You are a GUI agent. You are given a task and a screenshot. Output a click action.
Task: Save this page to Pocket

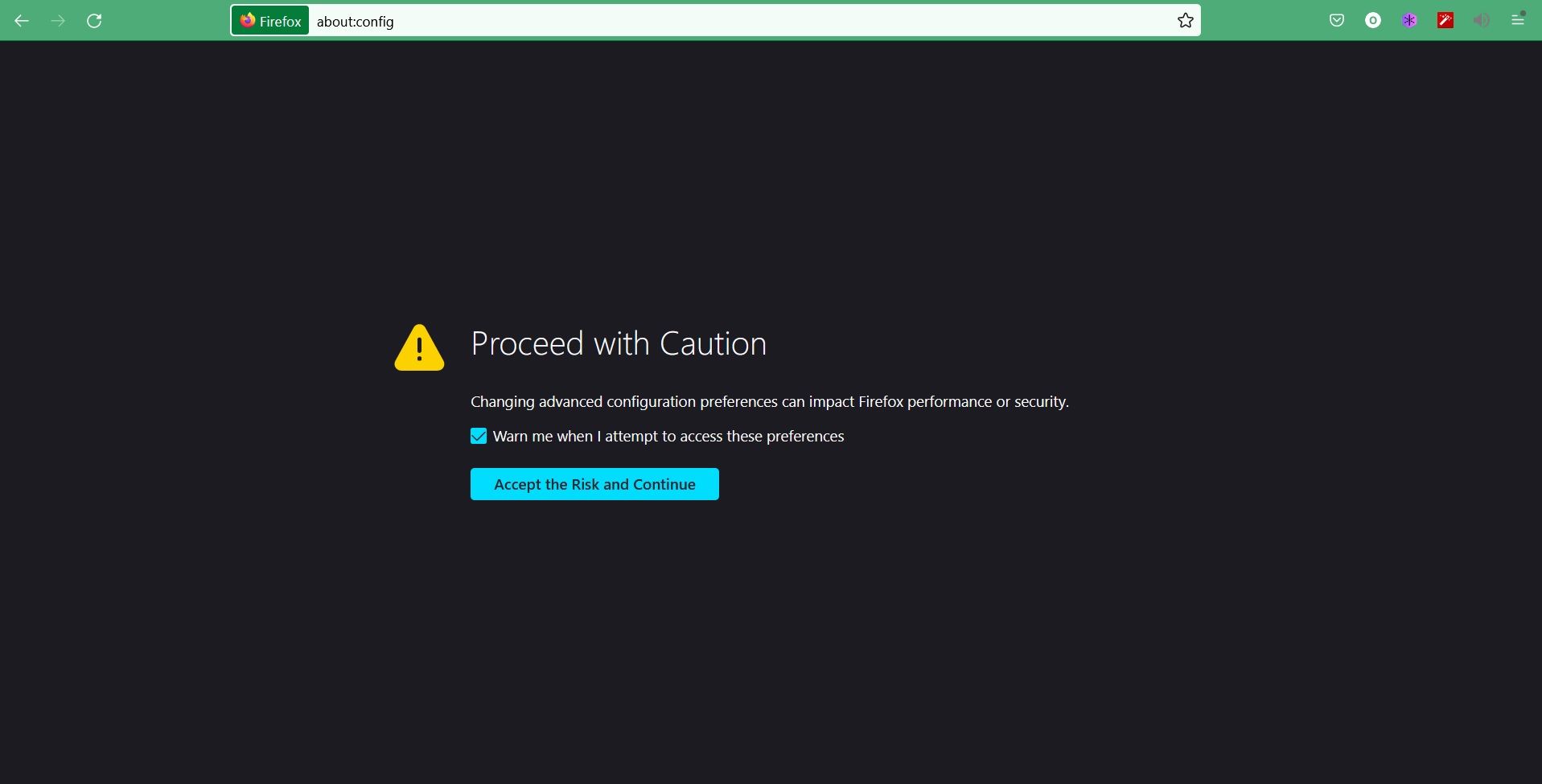(x=1336, y=20)
